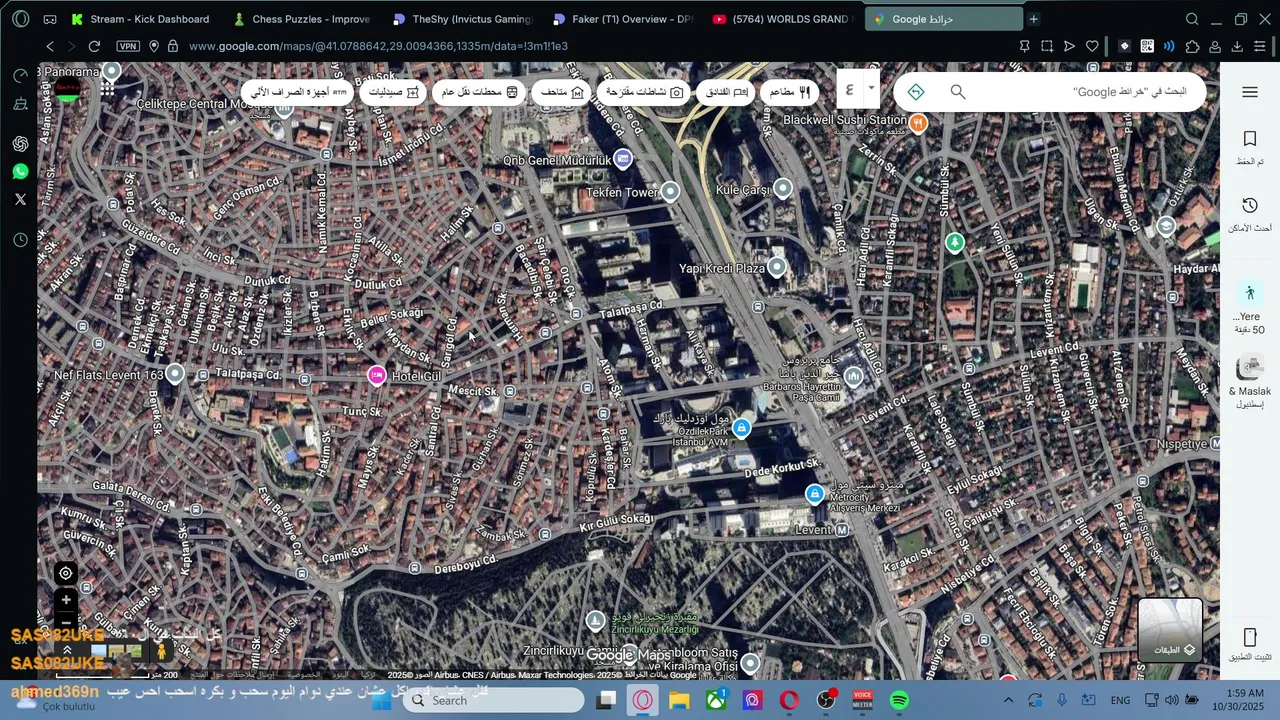This screenshot has height=720, width=1280.
Task: Open the browser downloads icon
Action: point(1237,46)
